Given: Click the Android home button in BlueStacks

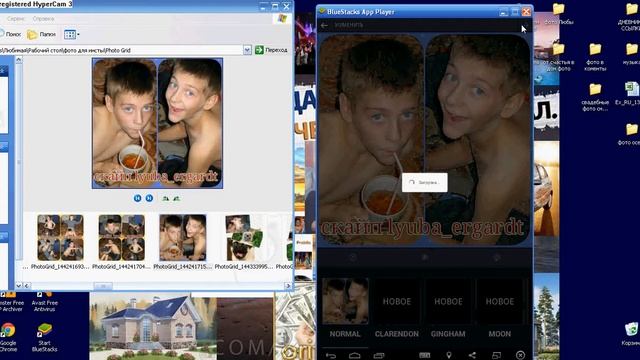Looking at the screenshot, I should pyautogui.click(x=355, y=356).
